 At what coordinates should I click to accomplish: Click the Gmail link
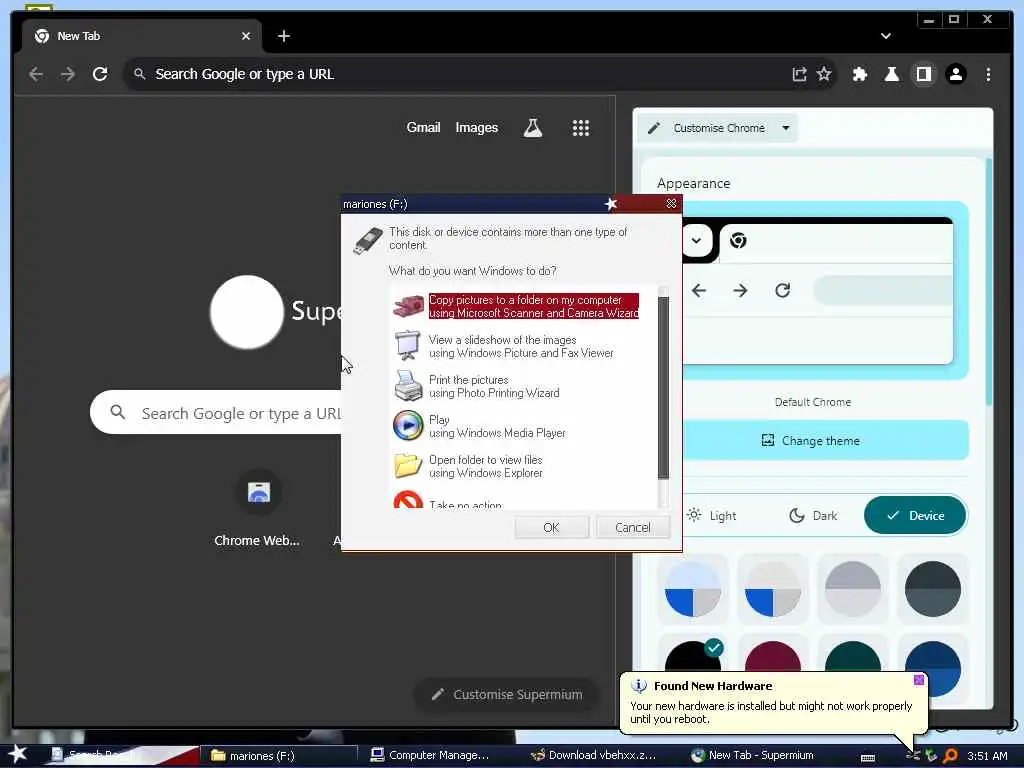[x=423, y=128]
